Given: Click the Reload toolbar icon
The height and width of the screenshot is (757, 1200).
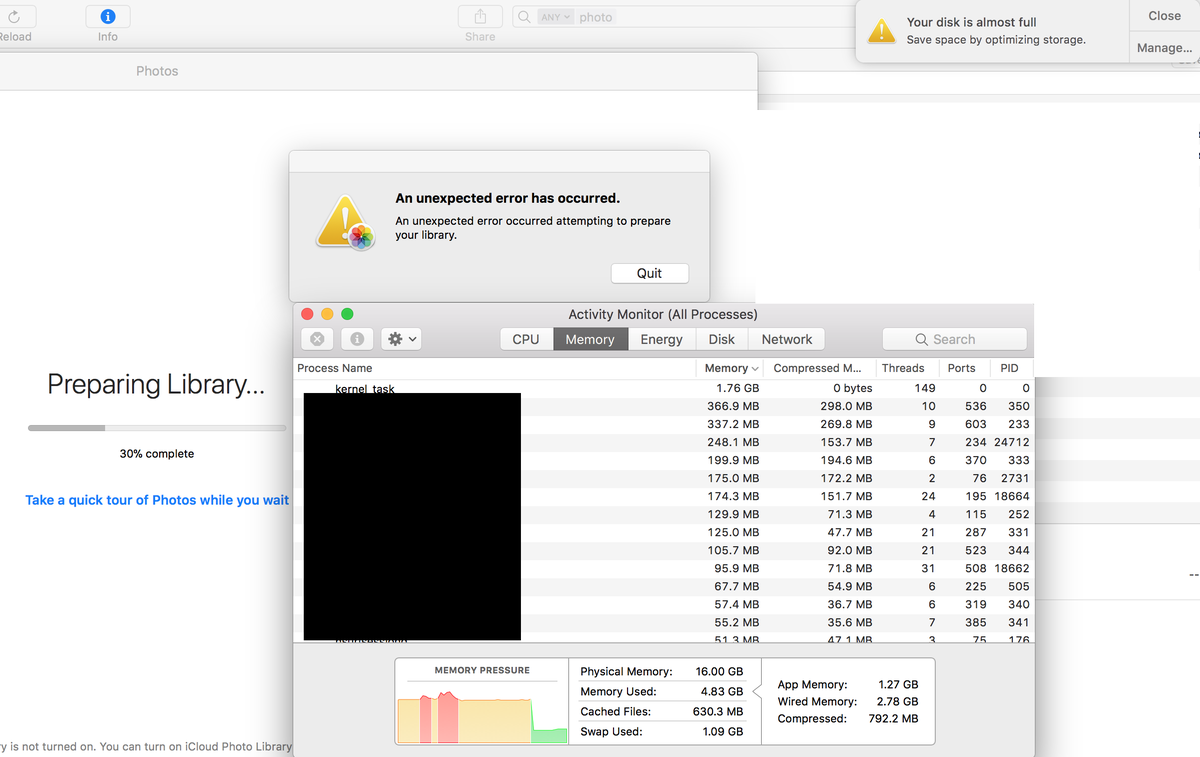Looking at the screenshot, I should 15,16.
